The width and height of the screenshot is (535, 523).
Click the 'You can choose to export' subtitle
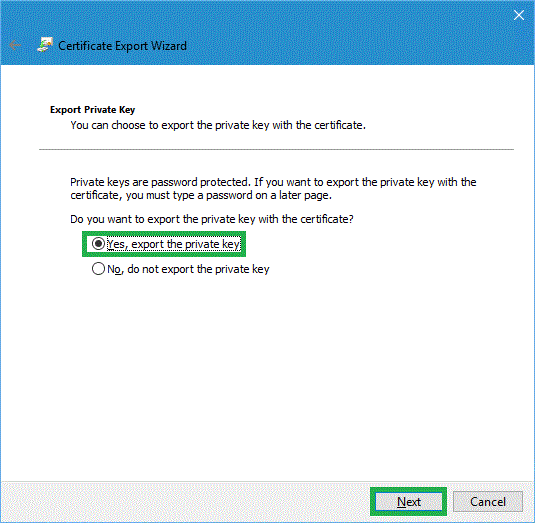point(218,125)
